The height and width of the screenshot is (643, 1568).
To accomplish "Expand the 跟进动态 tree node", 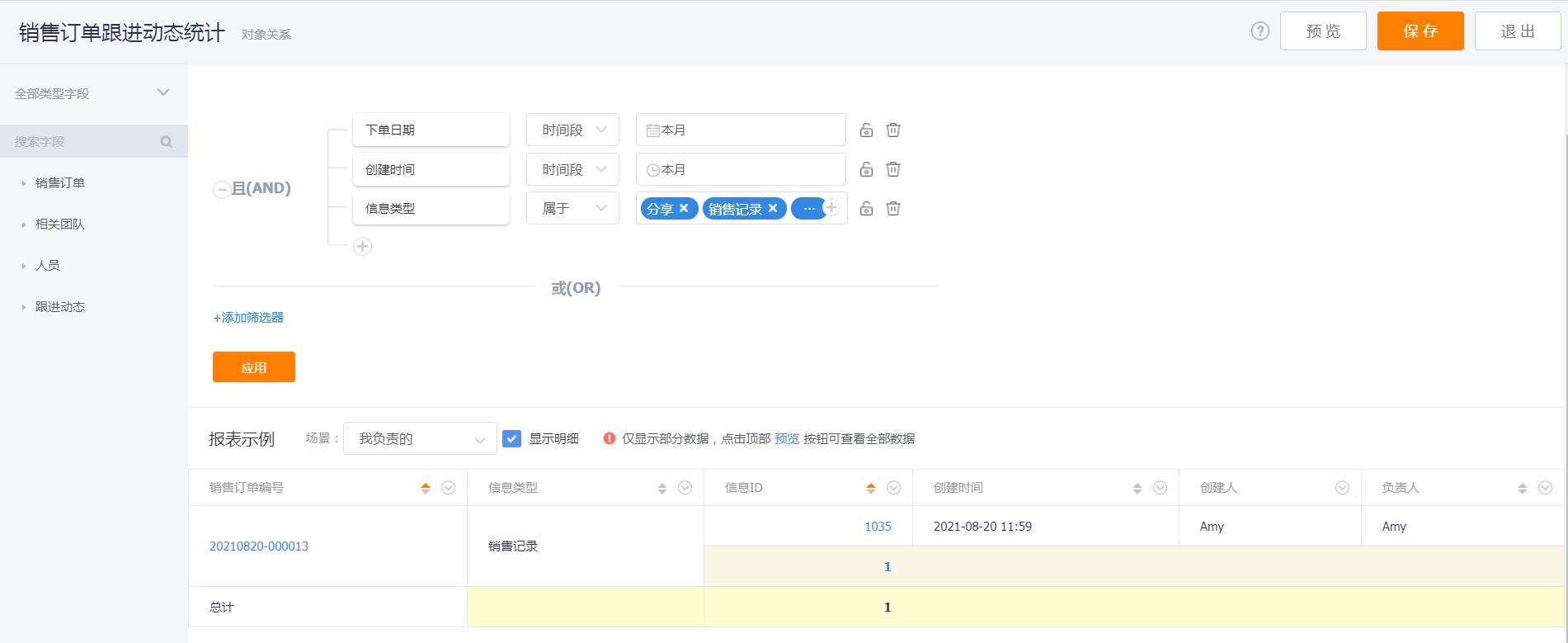I will (x=24, y=307).
